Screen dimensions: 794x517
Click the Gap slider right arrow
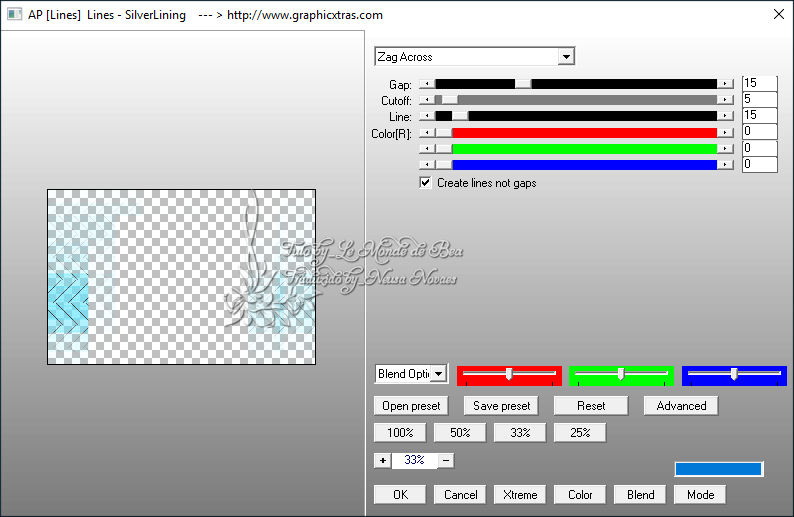point(726,84)
